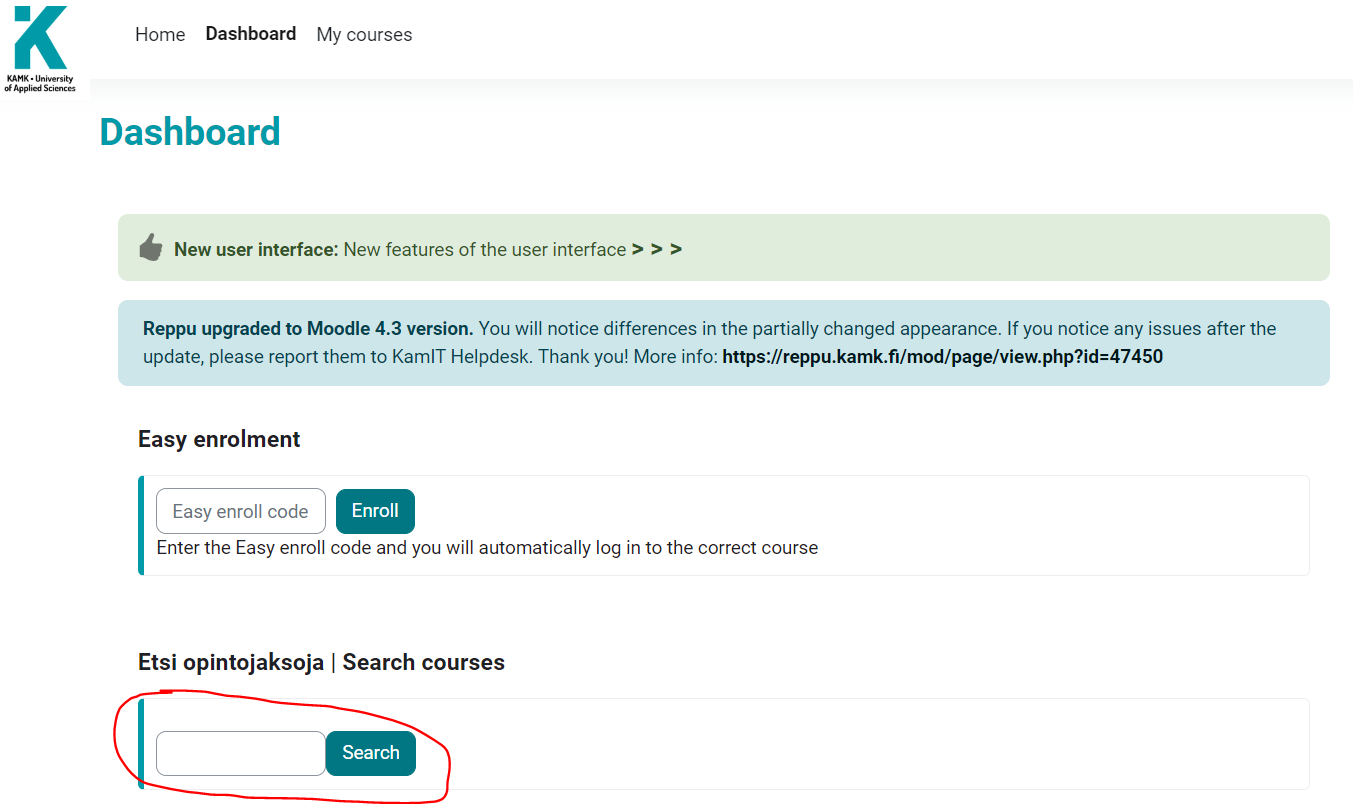The width and height of the screenshot is (1353, 804).
Task: Click the 'Enter the Easy enroll code' help text
Action: tap(487, 548)
